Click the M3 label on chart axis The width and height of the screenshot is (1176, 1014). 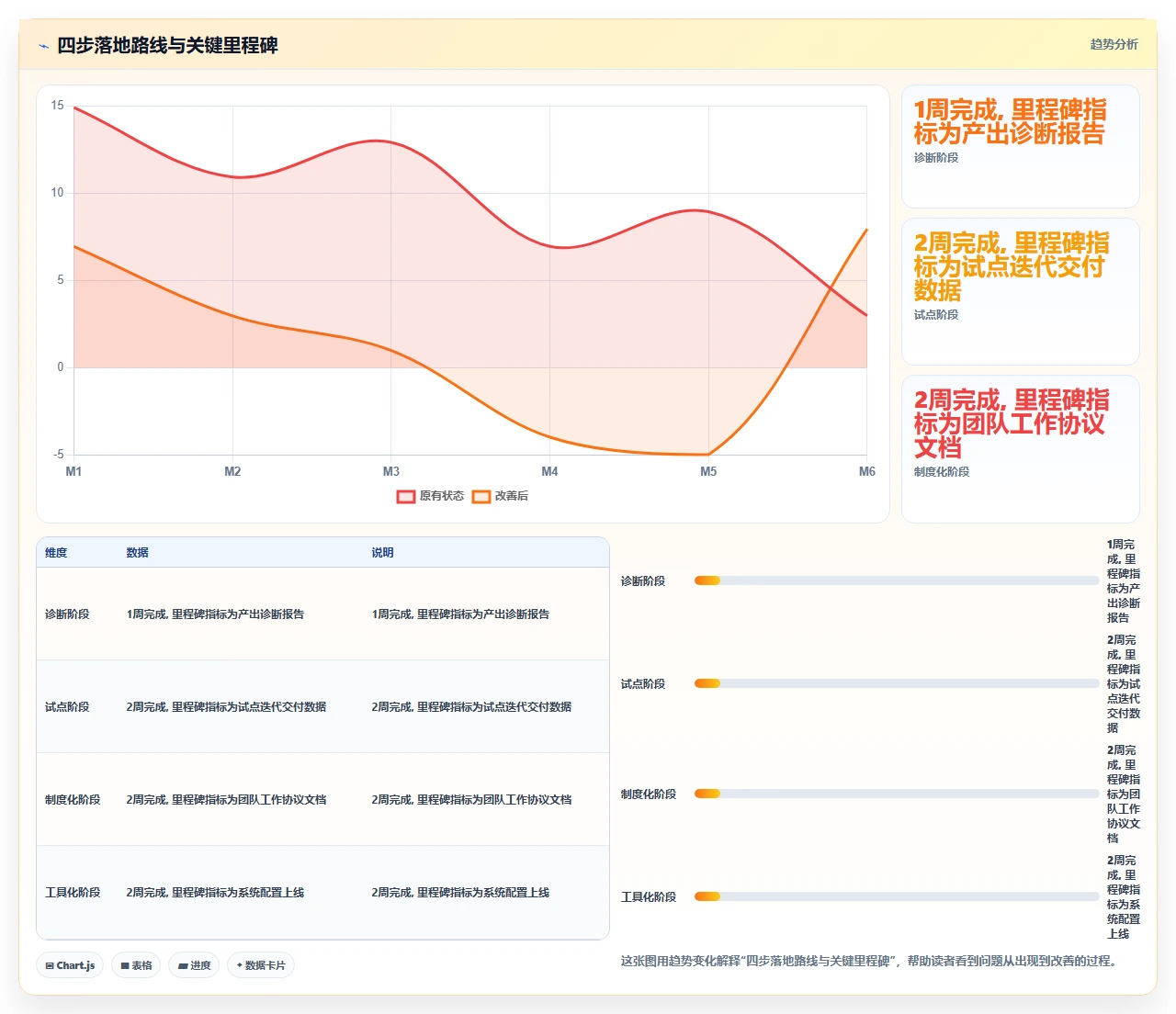pyautogui.click(x=391, y=471)
